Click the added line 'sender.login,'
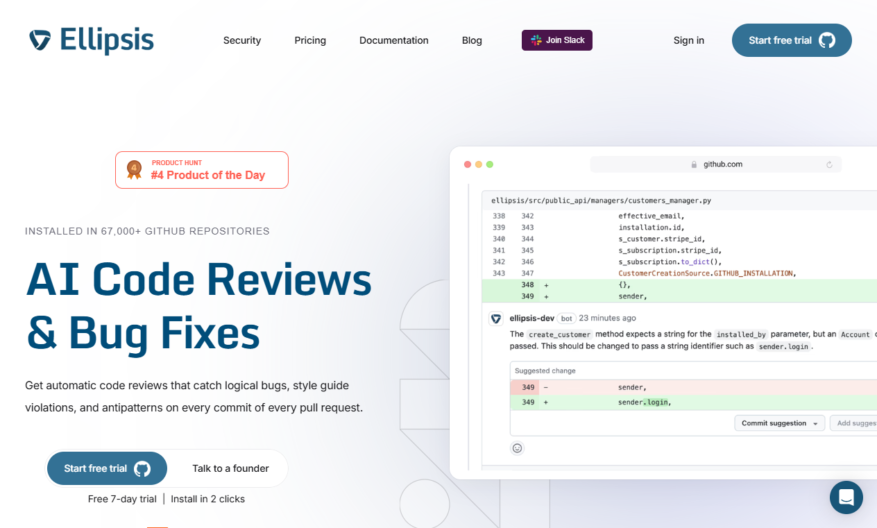The width and height of the screenshot is (877, 528). click(694, 402)
